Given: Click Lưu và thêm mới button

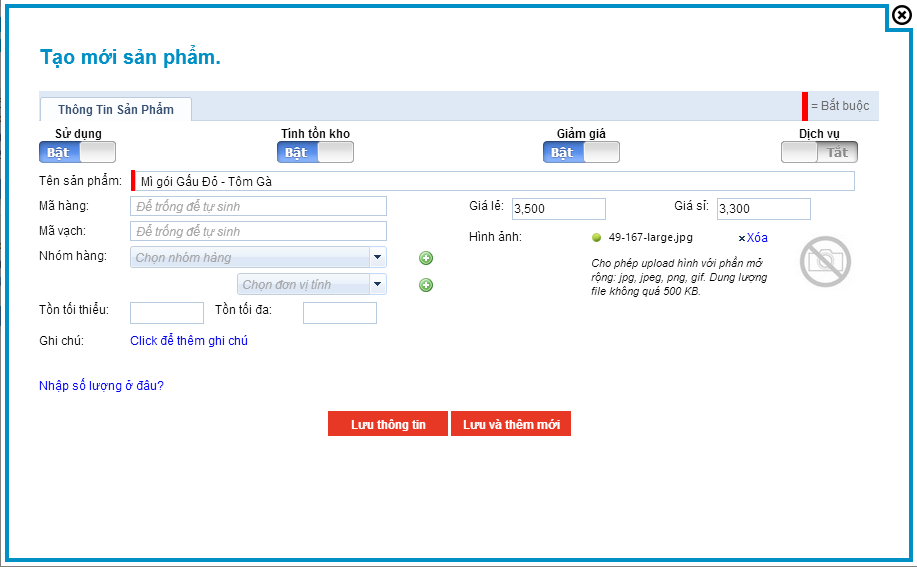Looking at the screenshot, I should [511, 424].
